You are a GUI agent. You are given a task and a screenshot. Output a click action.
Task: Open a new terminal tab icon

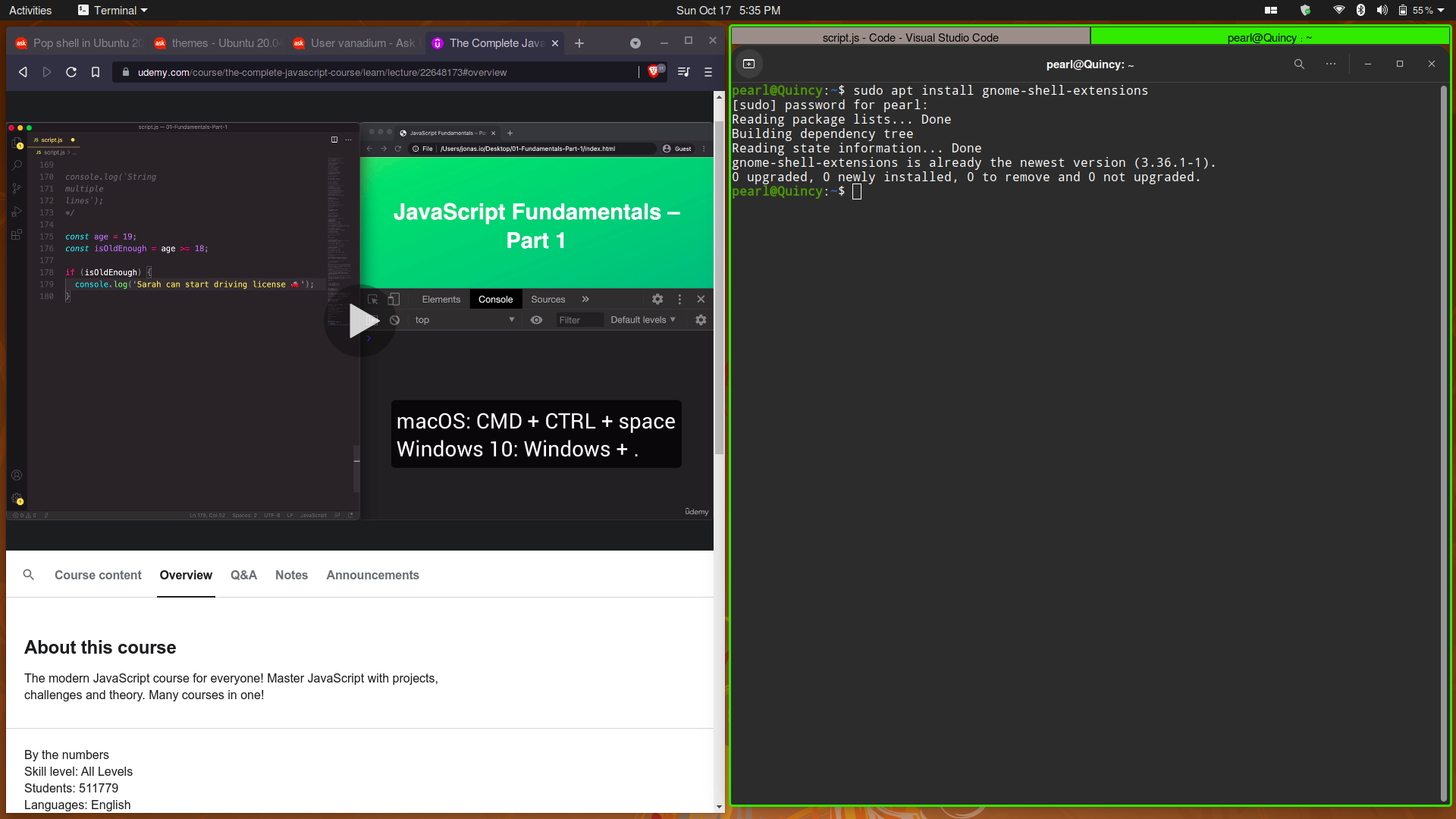(x=749, y=64)
